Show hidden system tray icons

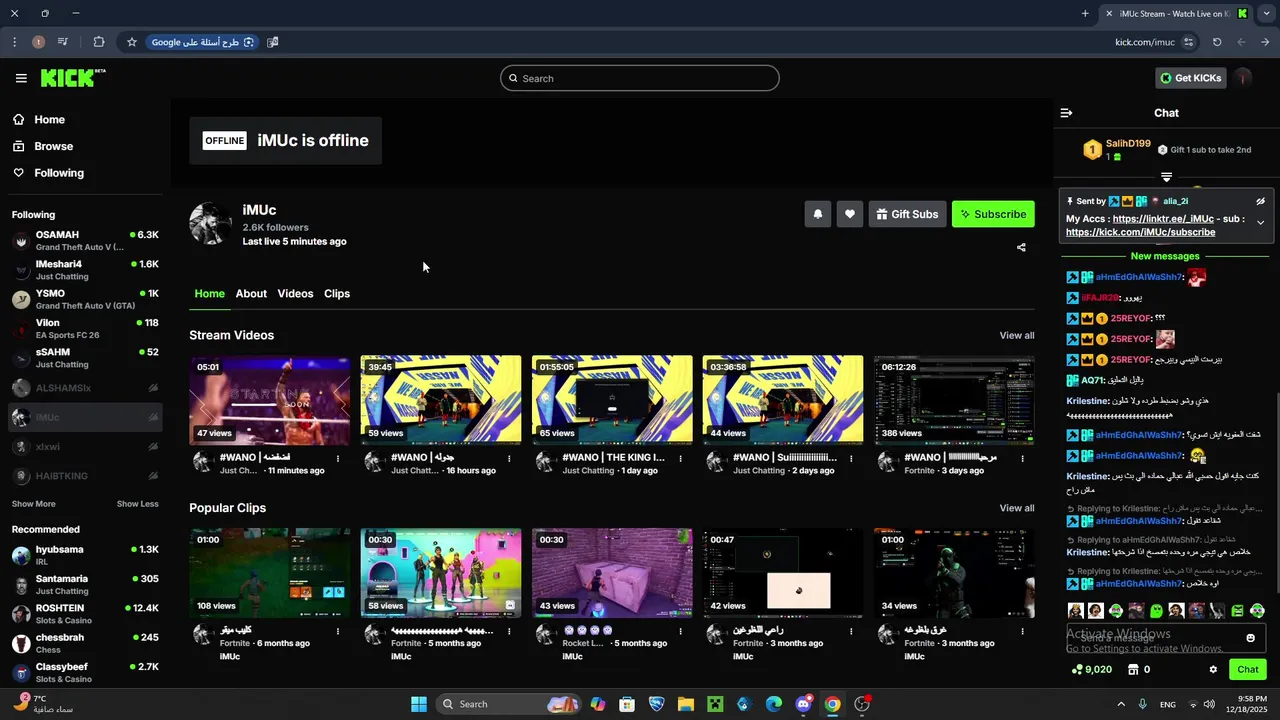pyautogui.click(x=1120, y=704)
